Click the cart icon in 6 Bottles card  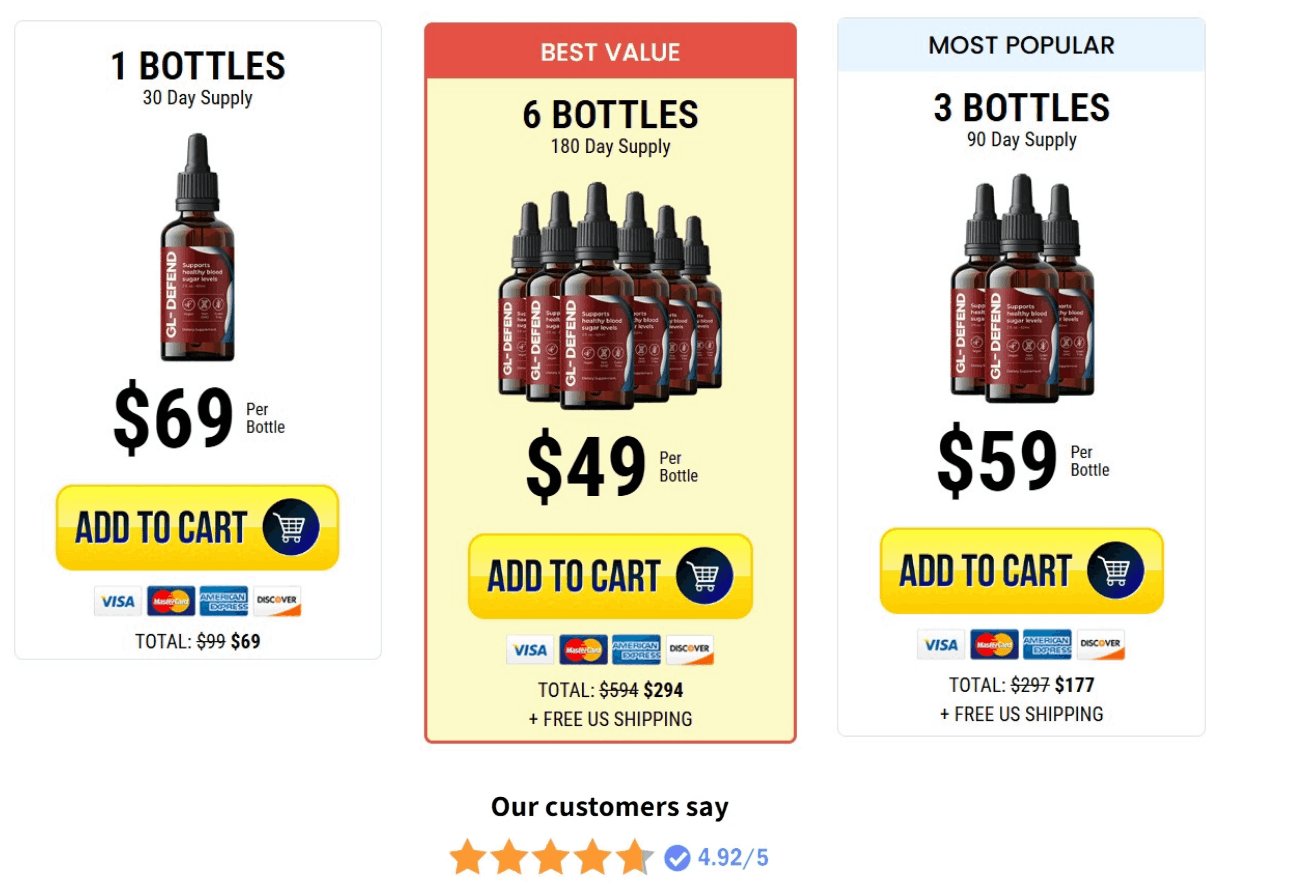704,576
